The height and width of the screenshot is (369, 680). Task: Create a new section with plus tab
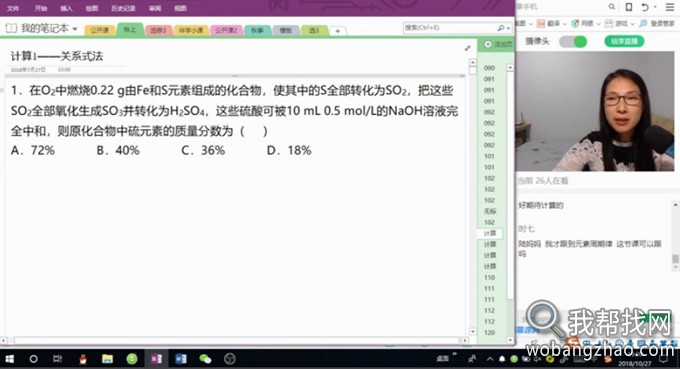(337, 31)
